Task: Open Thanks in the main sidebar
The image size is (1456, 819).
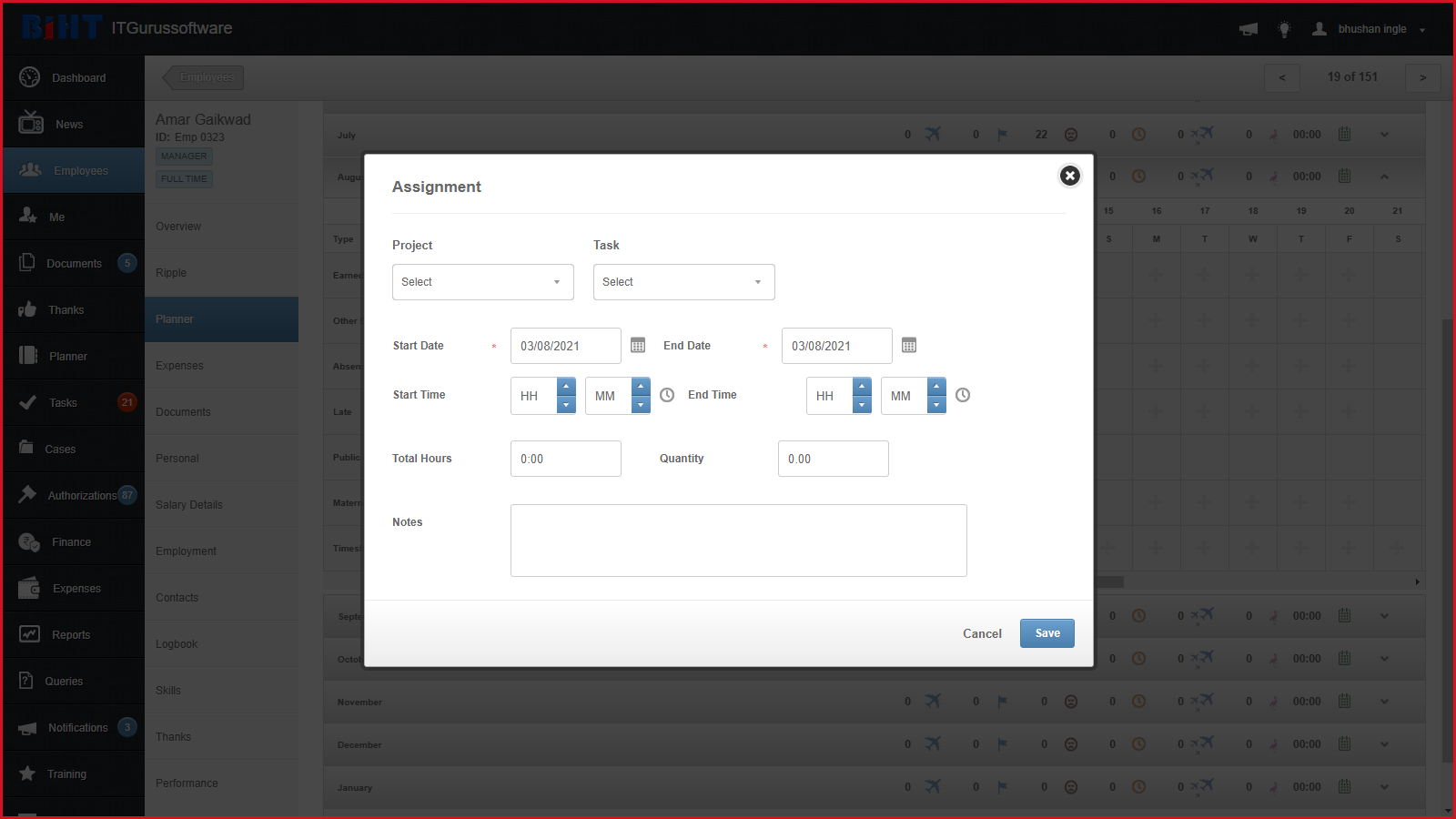Action: 73,310
